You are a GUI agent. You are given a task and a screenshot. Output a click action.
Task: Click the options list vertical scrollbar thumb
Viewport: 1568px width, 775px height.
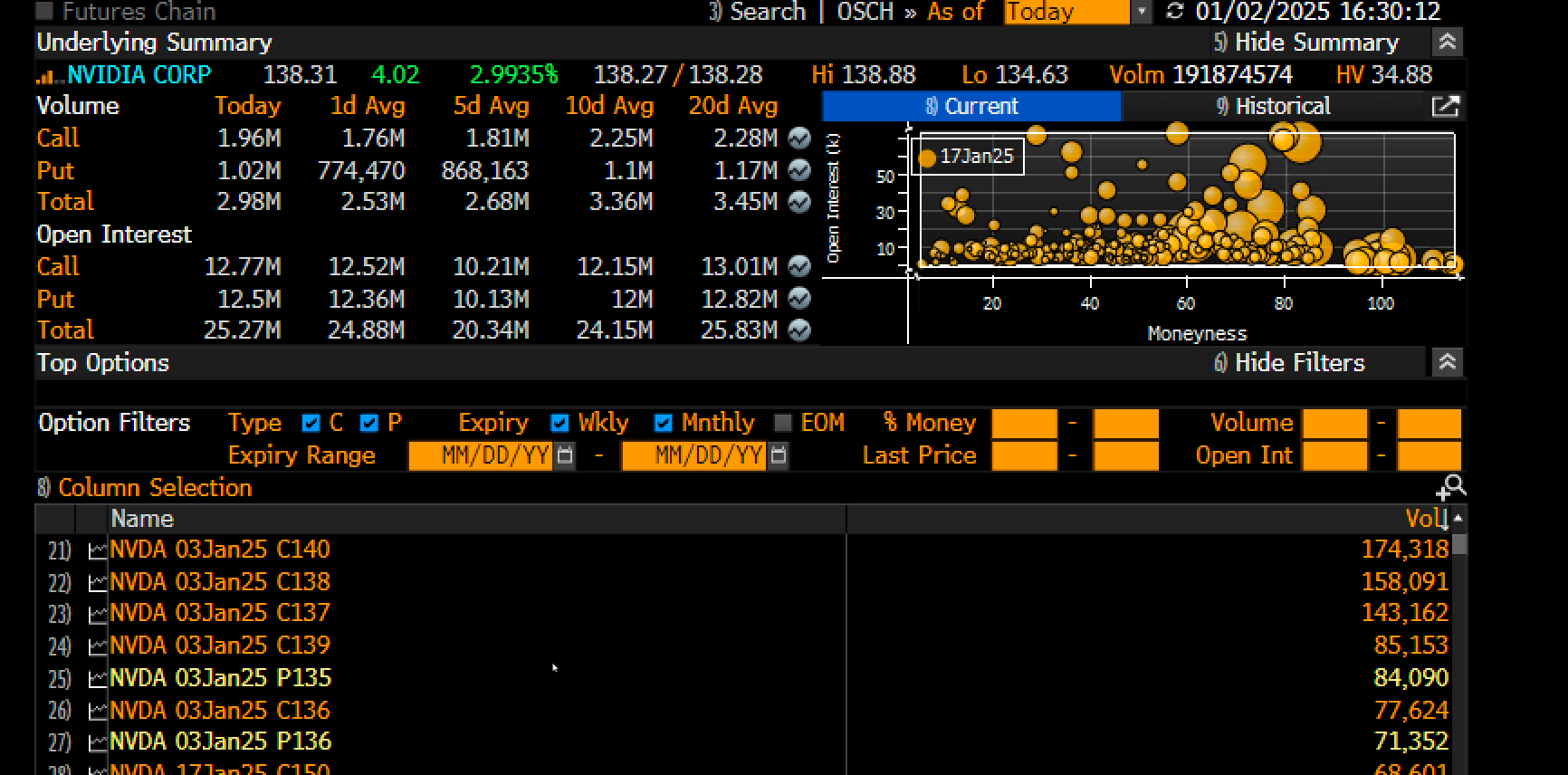pyautogui.click(x=1458, y=544)
